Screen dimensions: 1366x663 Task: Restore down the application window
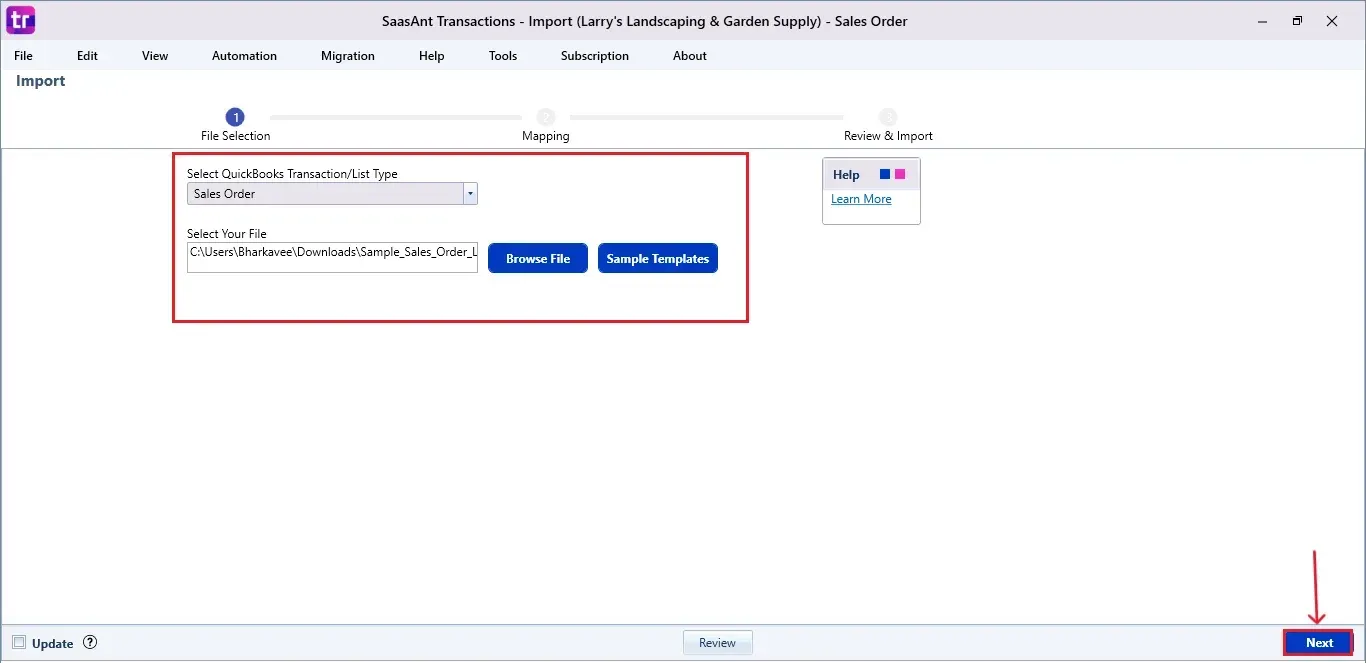tap(1297, 20)
